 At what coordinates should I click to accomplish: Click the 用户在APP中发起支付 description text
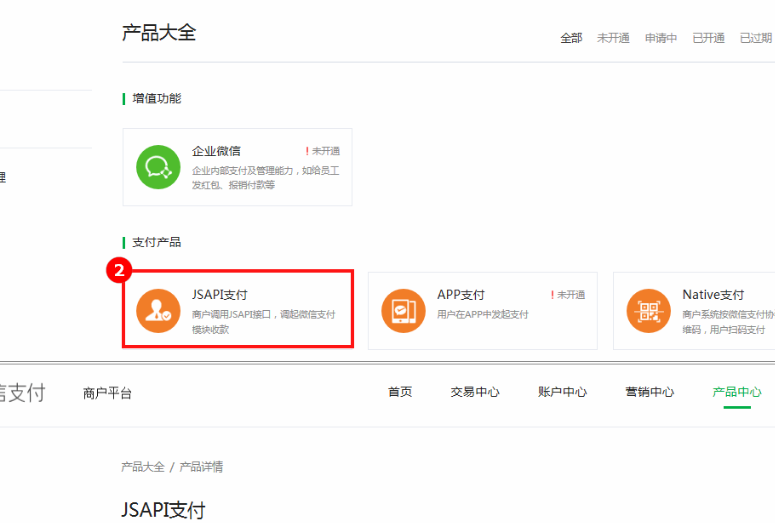coord(483,314)
